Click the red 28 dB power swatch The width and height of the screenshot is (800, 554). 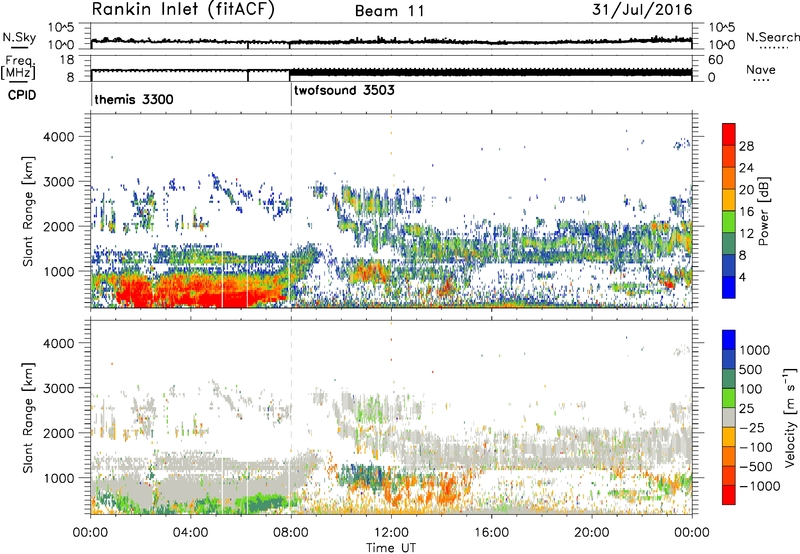729,134
